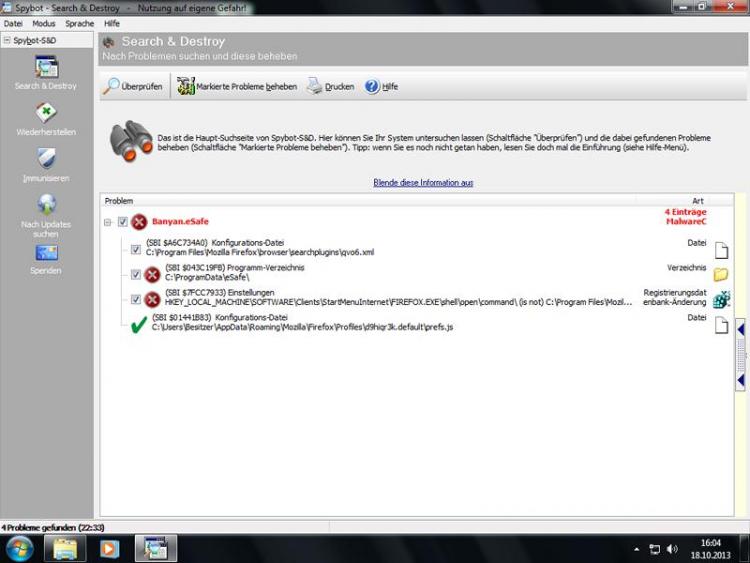
Task: Click the file icon of the prefs.js row
Action: click(x=721, y=325)
